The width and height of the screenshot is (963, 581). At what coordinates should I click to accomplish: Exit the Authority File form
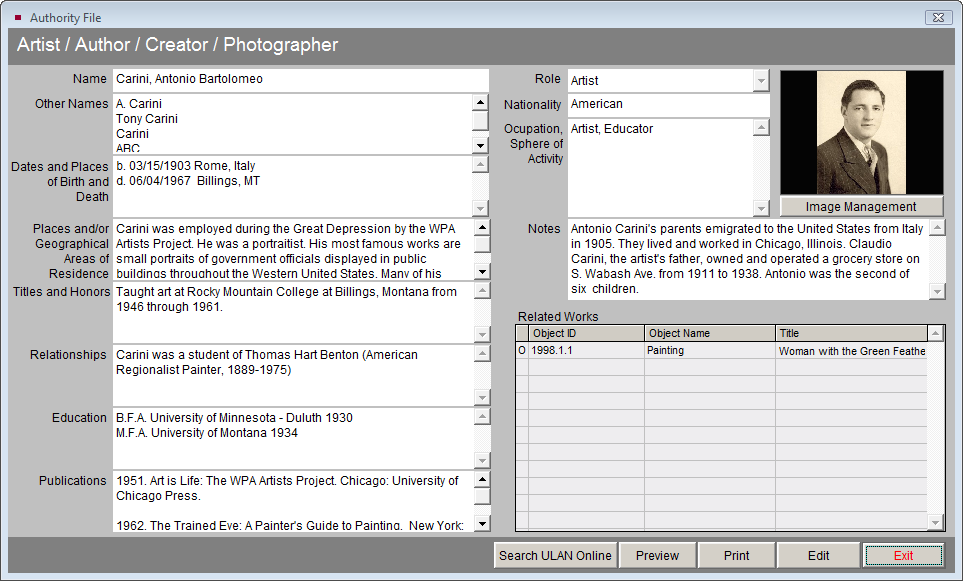coord(903,555)
